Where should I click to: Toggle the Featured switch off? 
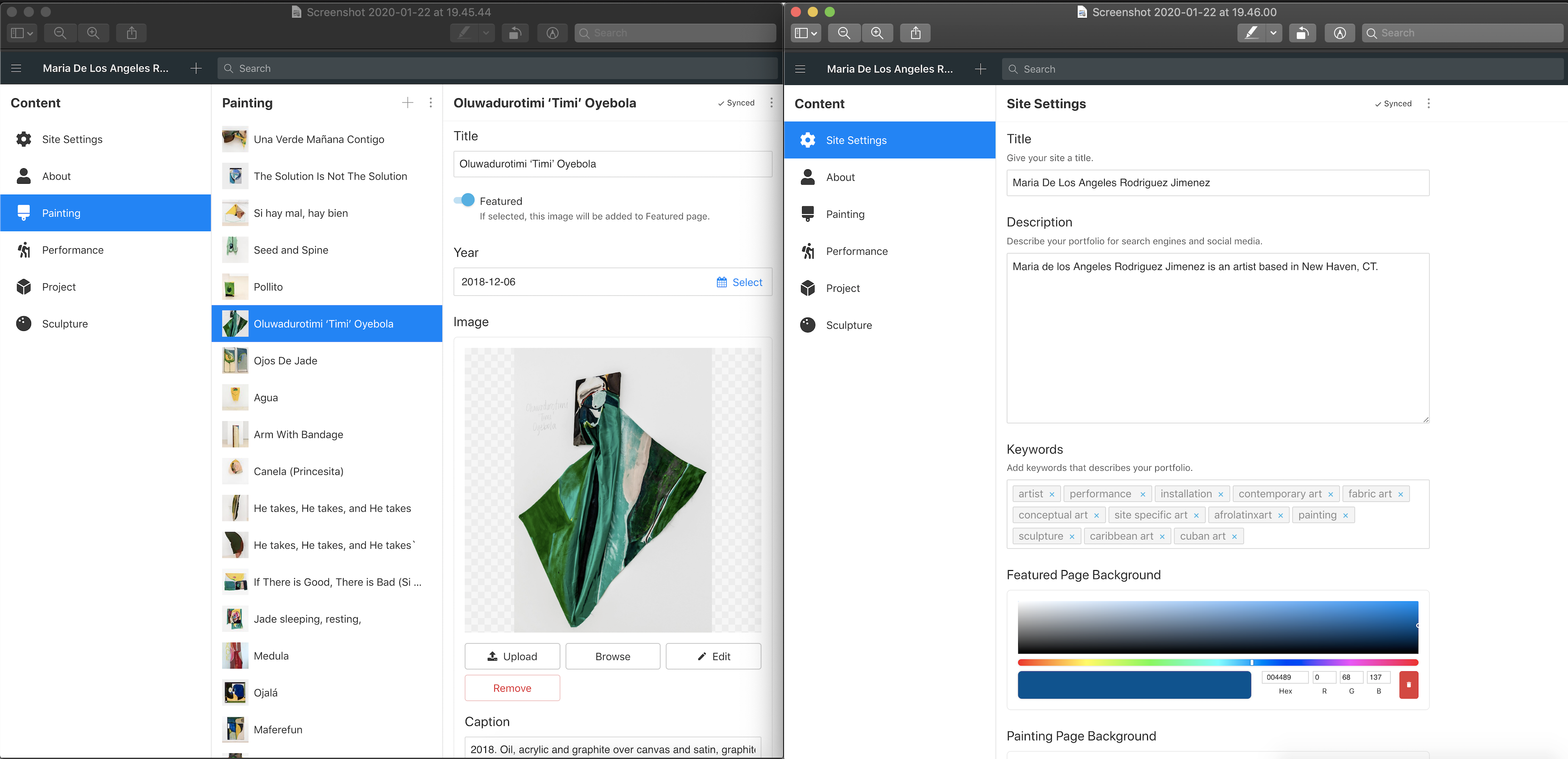click(464, 200)
